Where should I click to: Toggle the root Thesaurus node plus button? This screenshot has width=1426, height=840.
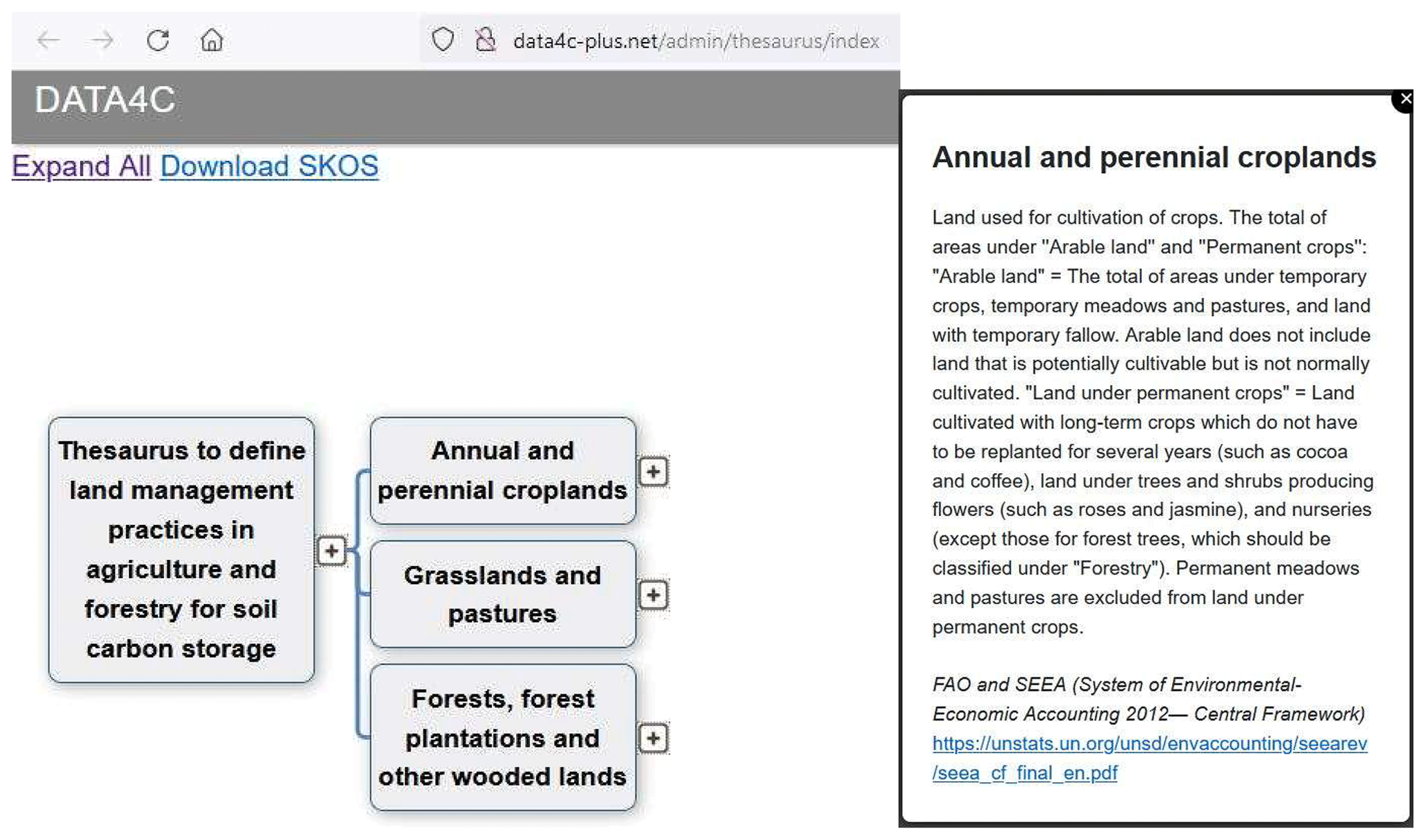331,551
